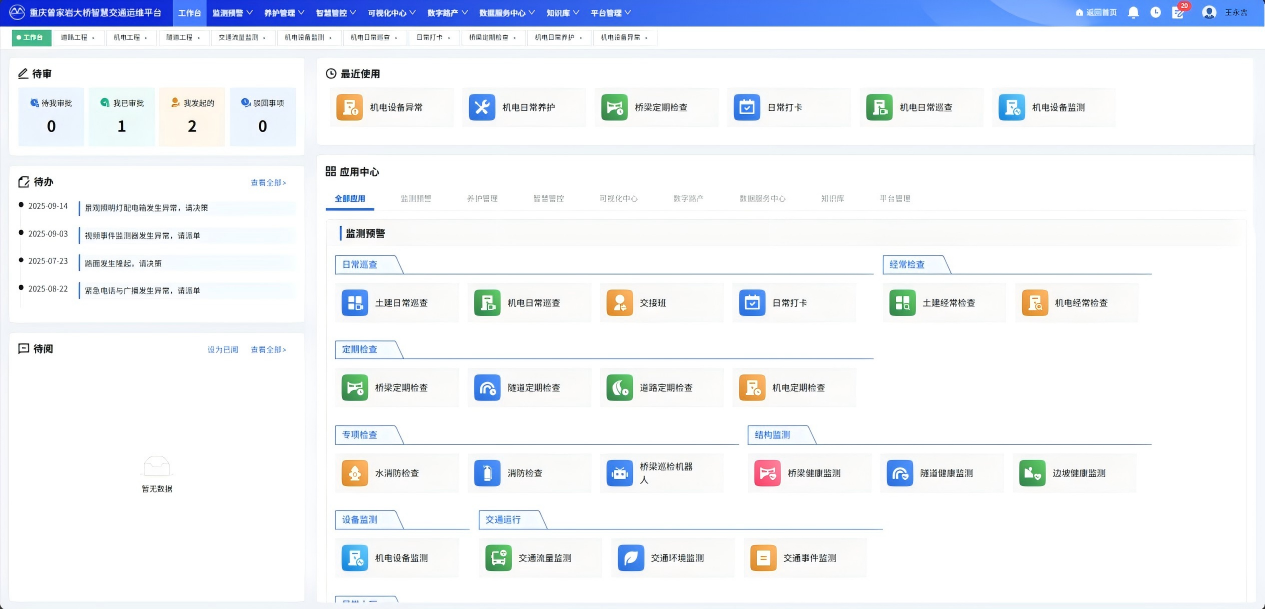1265x609 pixels.
Task: Open 我发起的 card in 待审
Action: pos(192,117)
